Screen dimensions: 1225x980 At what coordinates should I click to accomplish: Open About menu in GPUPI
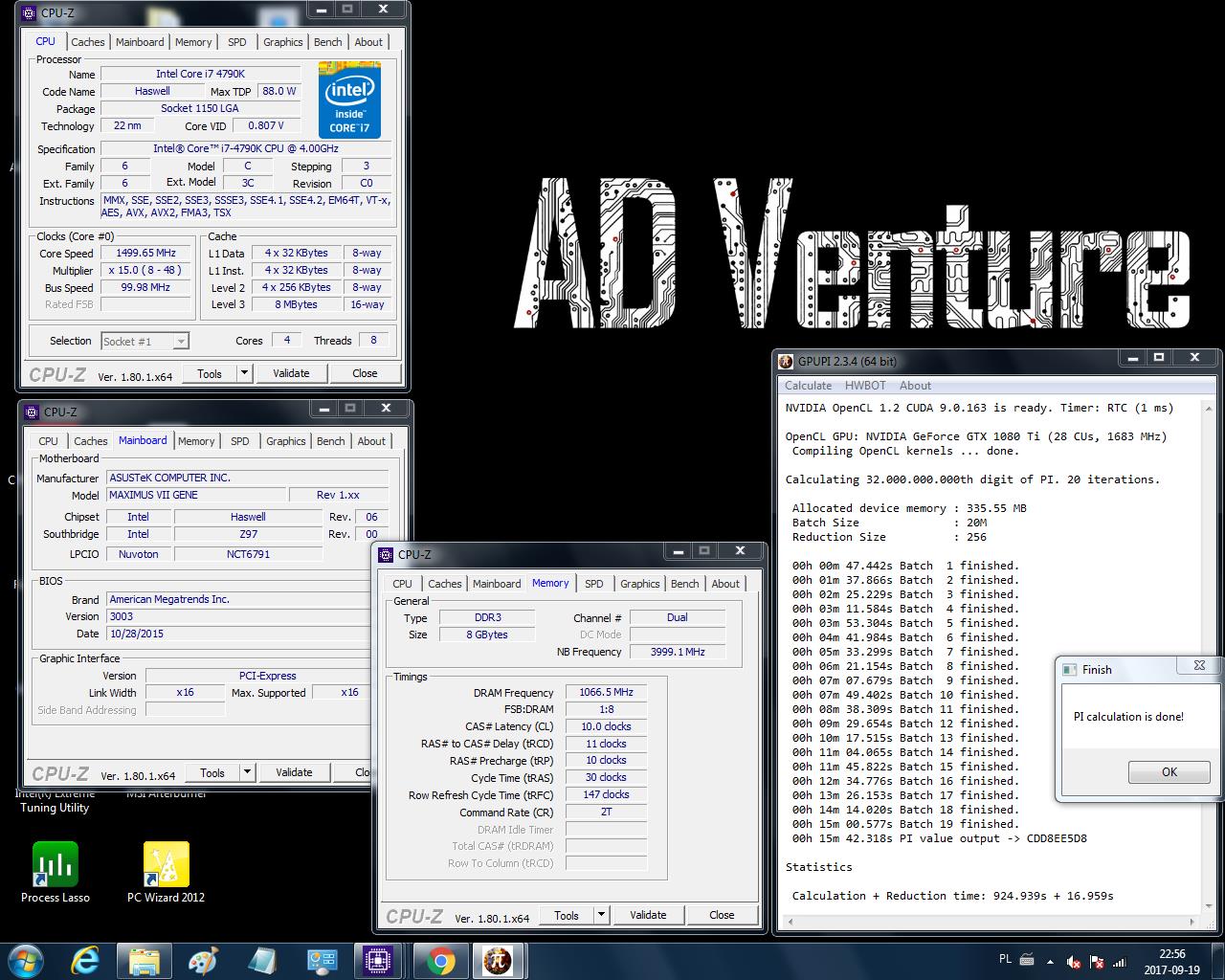coord(915,386)
